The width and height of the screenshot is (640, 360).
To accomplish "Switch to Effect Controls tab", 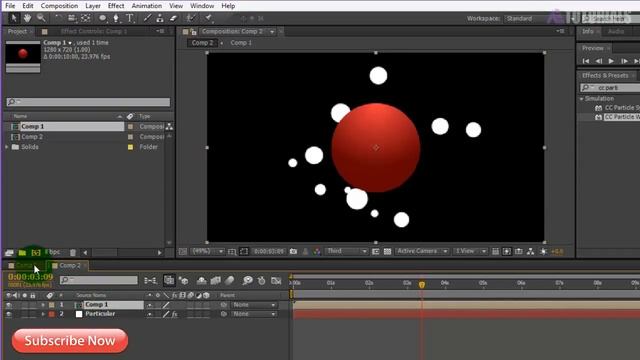I will tap(93, 31).
